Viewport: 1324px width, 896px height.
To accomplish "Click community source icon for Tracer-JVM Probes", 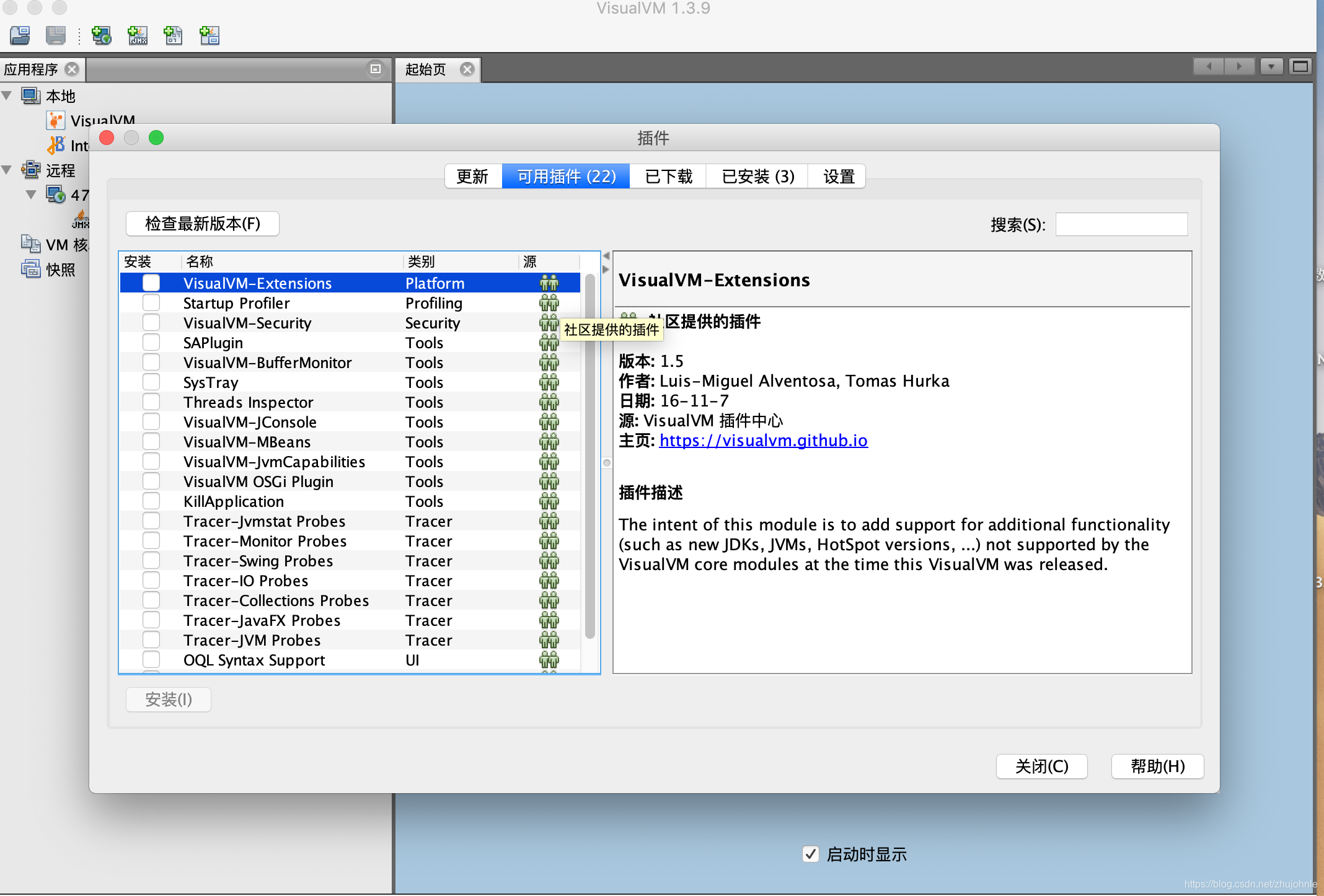I will click(x=549, y=640).
